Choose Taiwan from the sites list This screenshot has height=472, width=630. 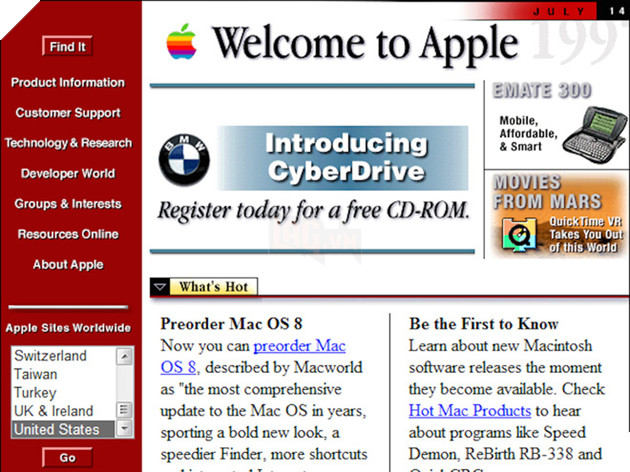35,374
